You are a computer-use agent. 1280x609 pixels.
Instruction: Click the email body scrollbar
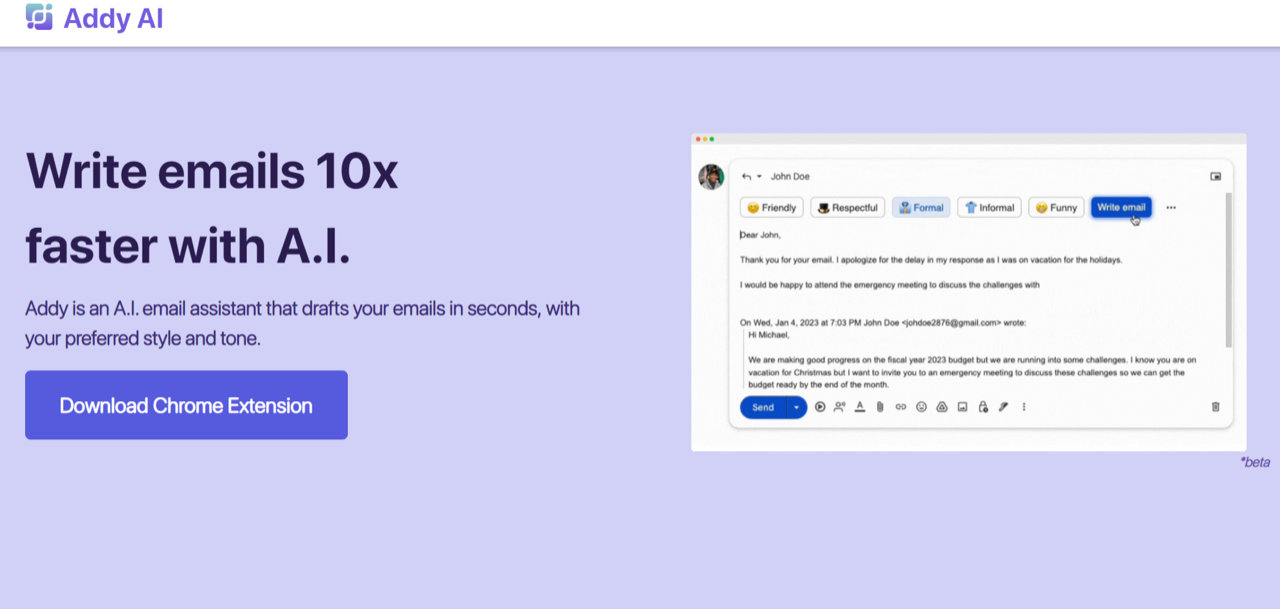coord(1228,270)
